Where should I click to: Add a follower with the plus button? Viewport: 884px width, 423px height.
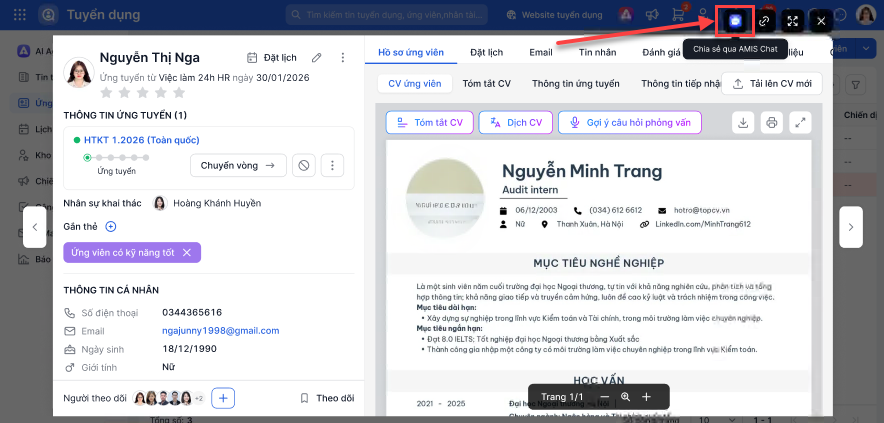click(x=223, y=398)
